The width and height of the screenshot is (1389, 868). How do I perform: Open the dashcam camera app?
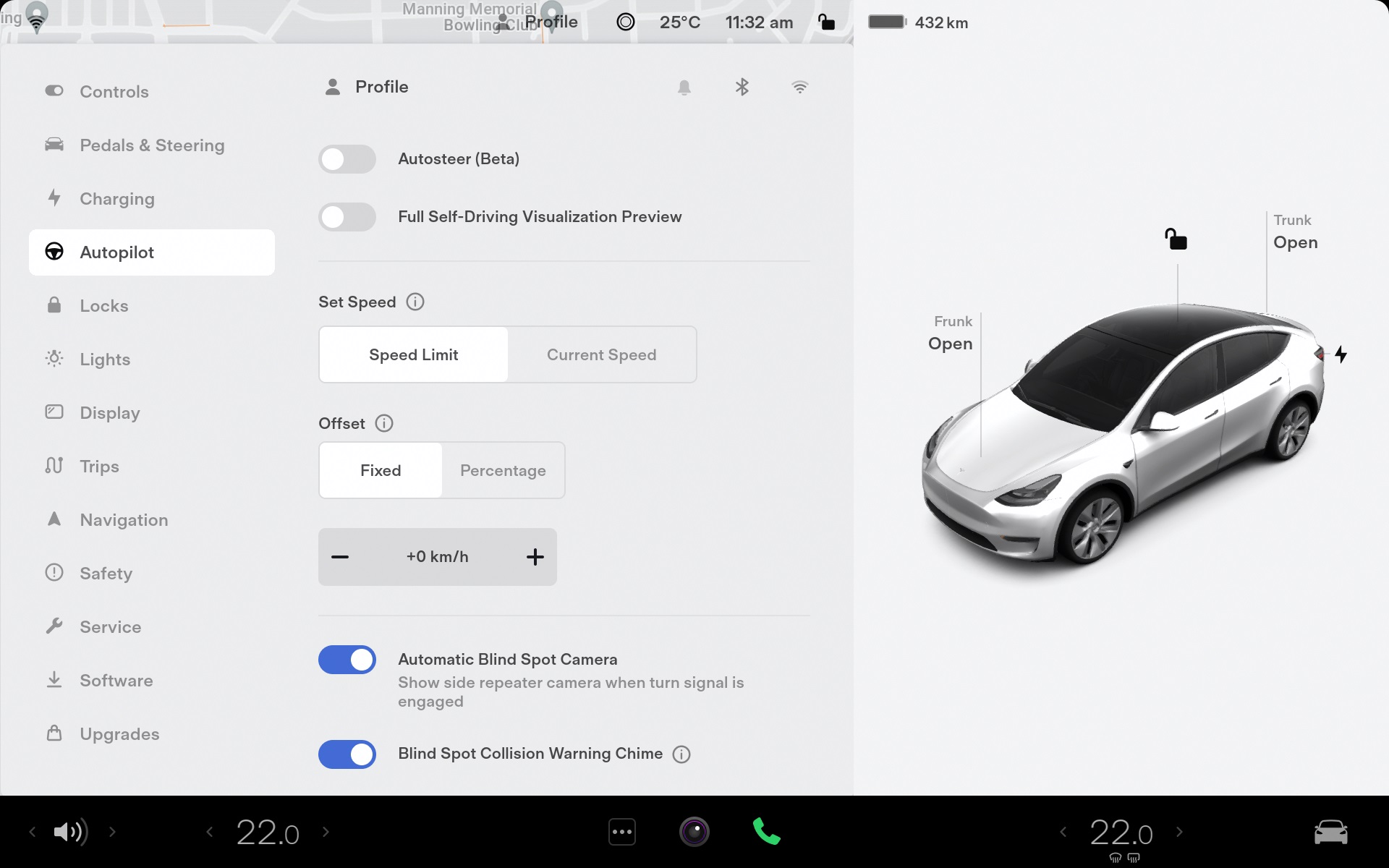pos(694,832)
